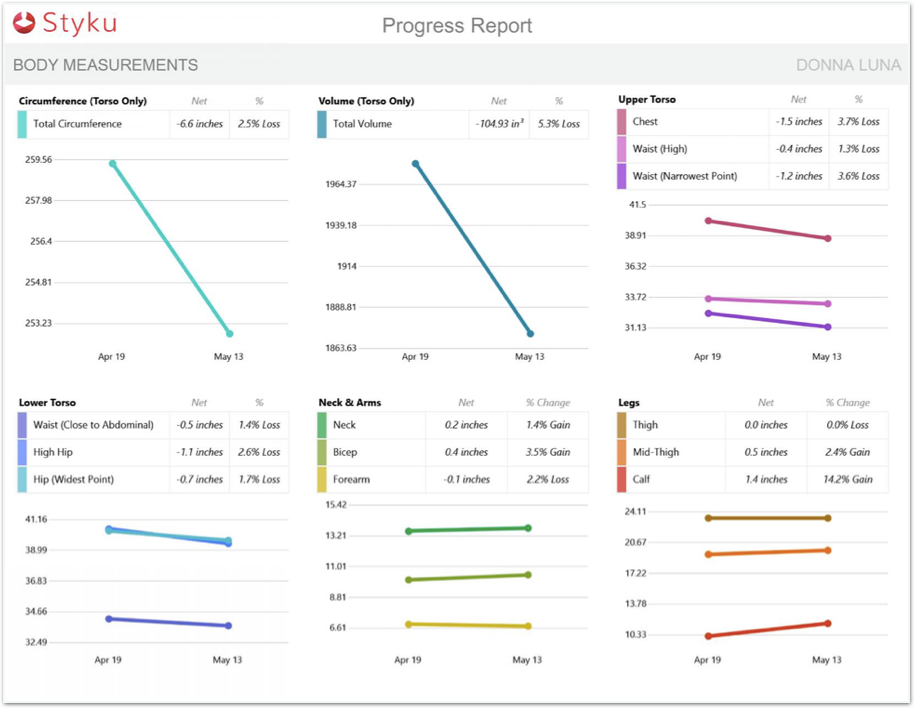The image size is (915, 709).
Task: Click the Progress Report title
Action: point(457,26)
